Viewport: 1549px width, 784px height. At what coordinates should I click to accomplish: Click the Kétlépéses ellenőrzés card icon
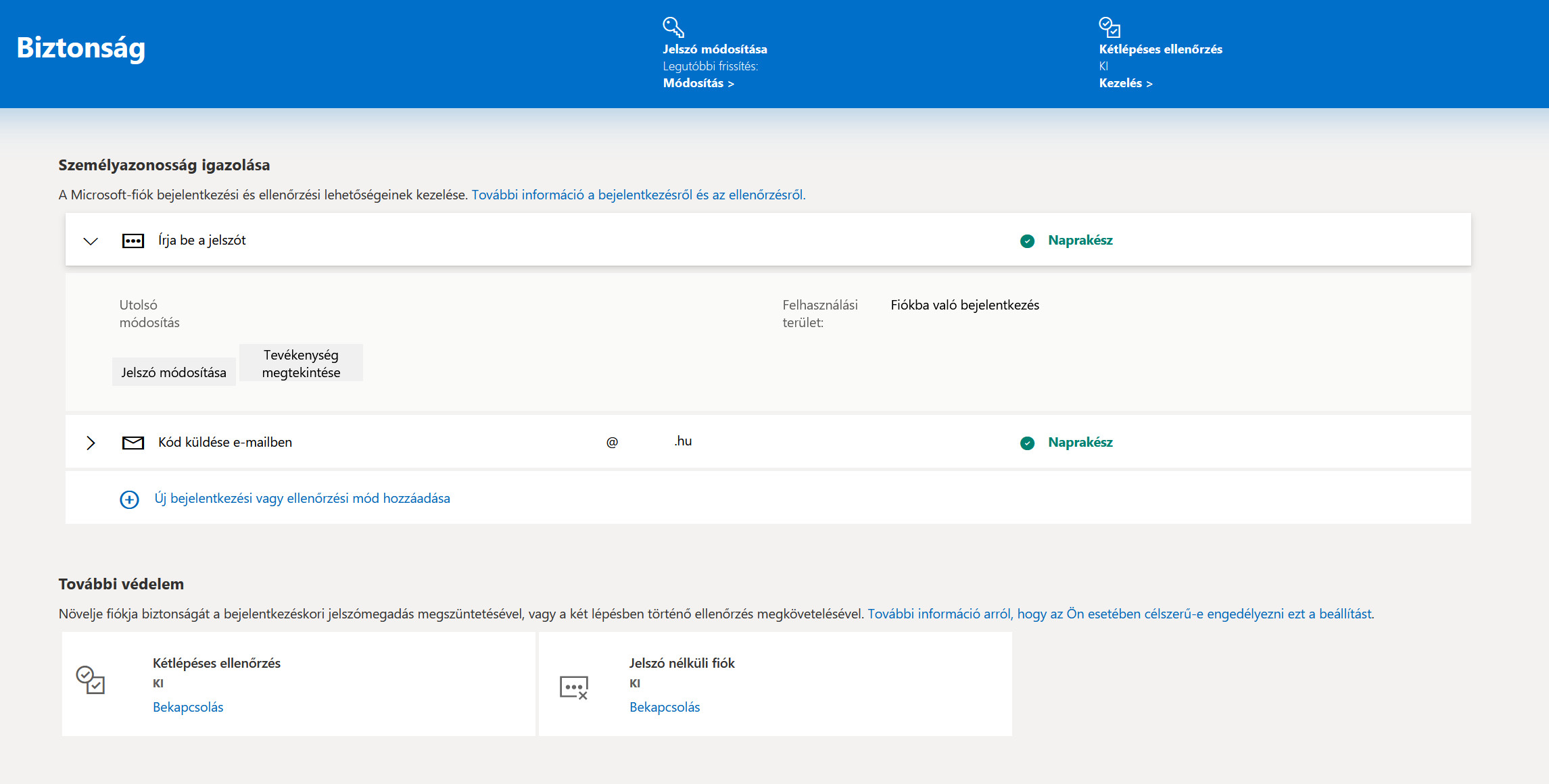click(x=91, y=680)
